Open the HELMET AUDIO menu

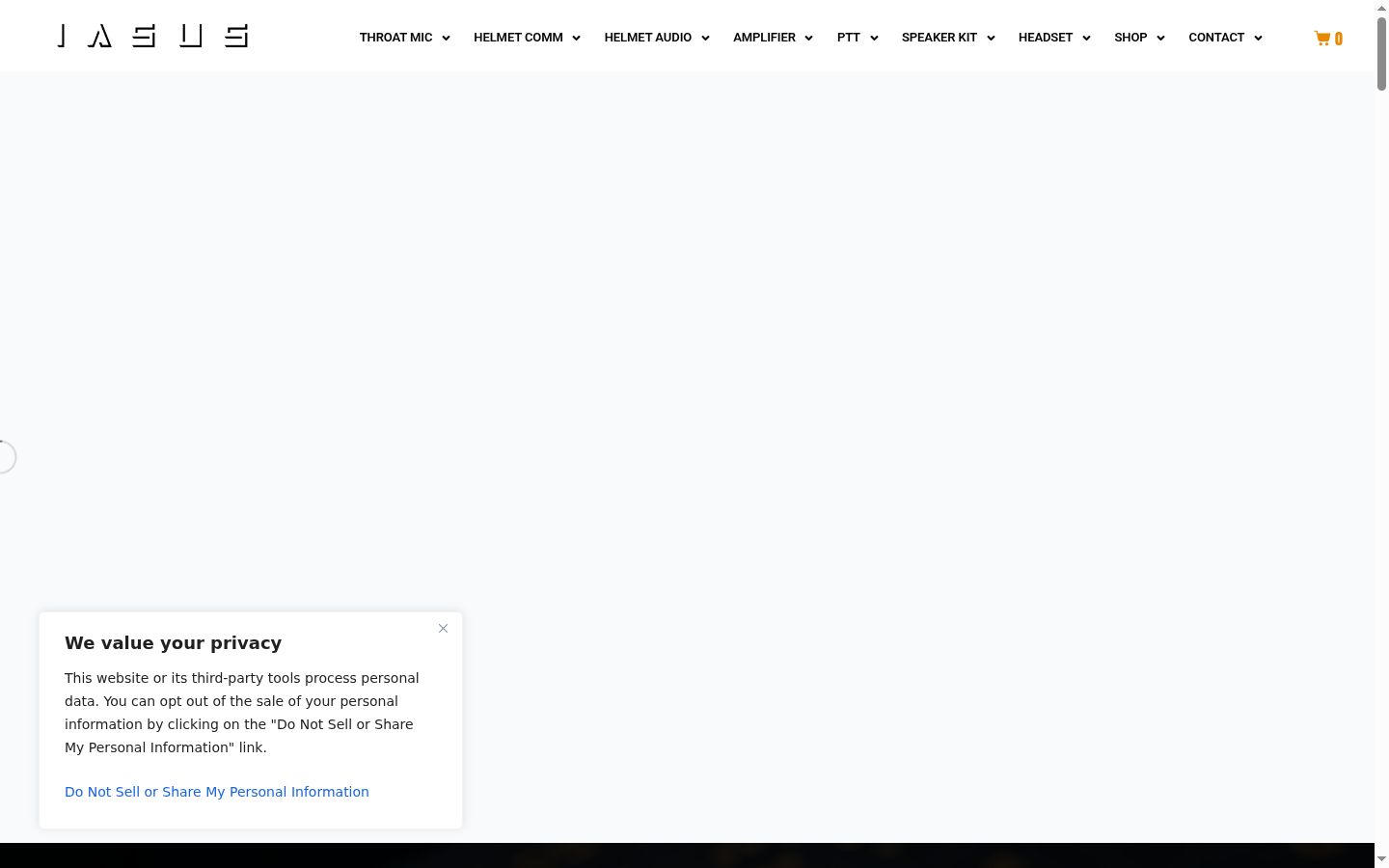click(x=648, y=38)
